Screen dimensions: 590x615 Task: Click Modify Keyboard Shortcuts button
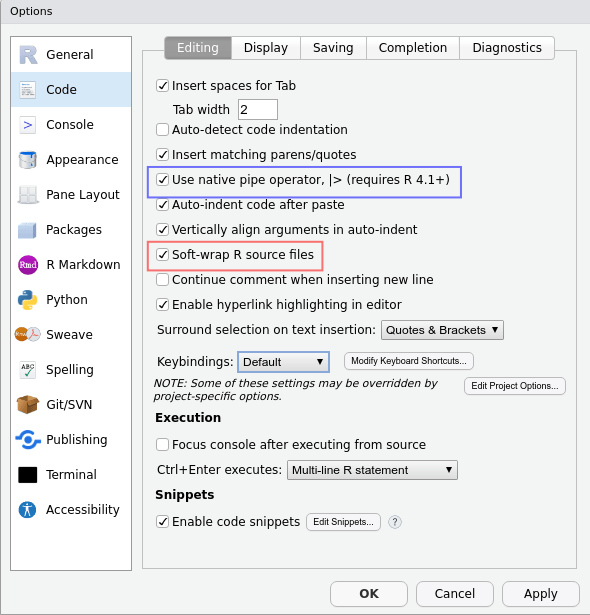click(x=409, y=361)
